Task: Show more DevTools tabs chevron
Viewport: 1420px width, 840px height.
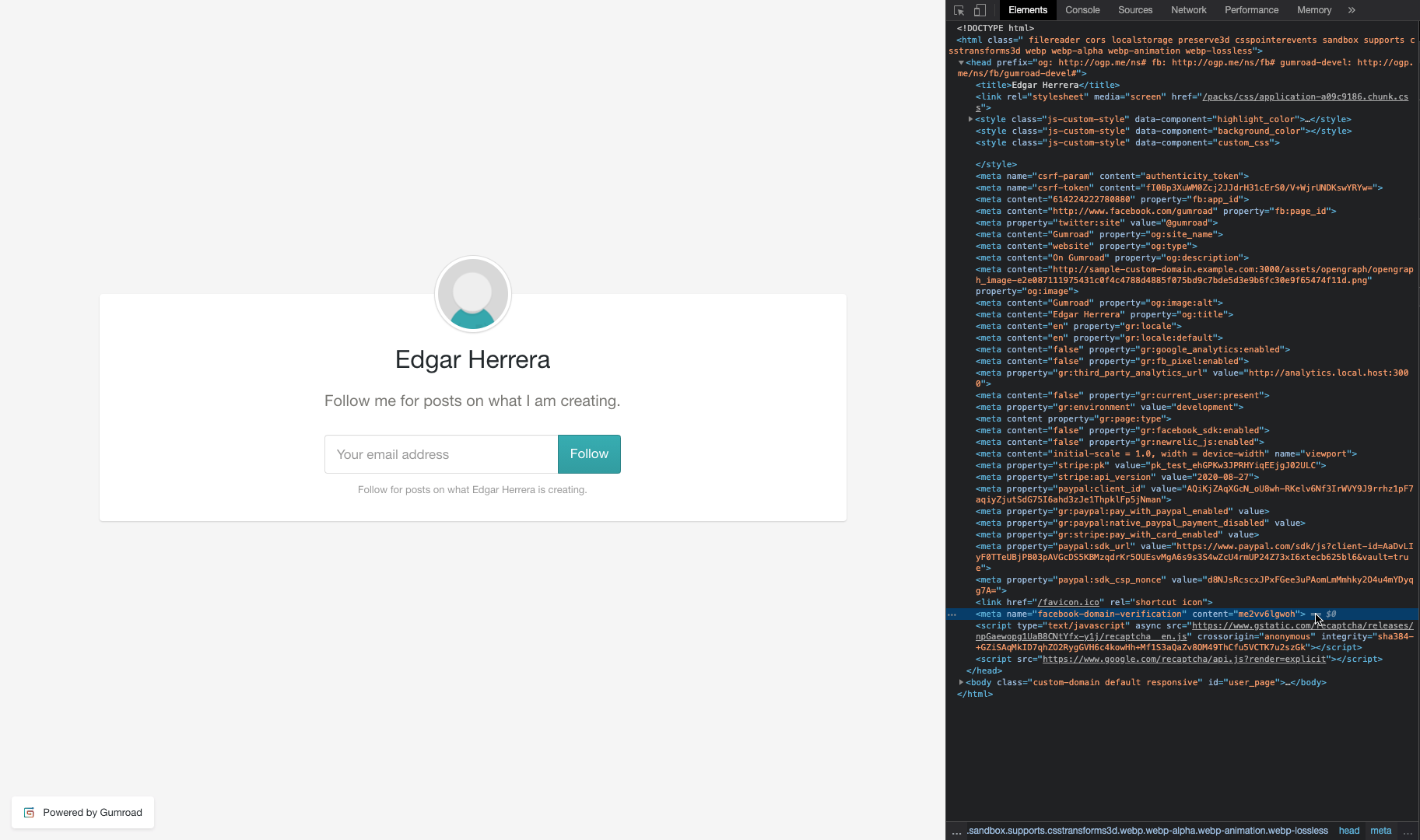Action: click(x=1352, y=10)
